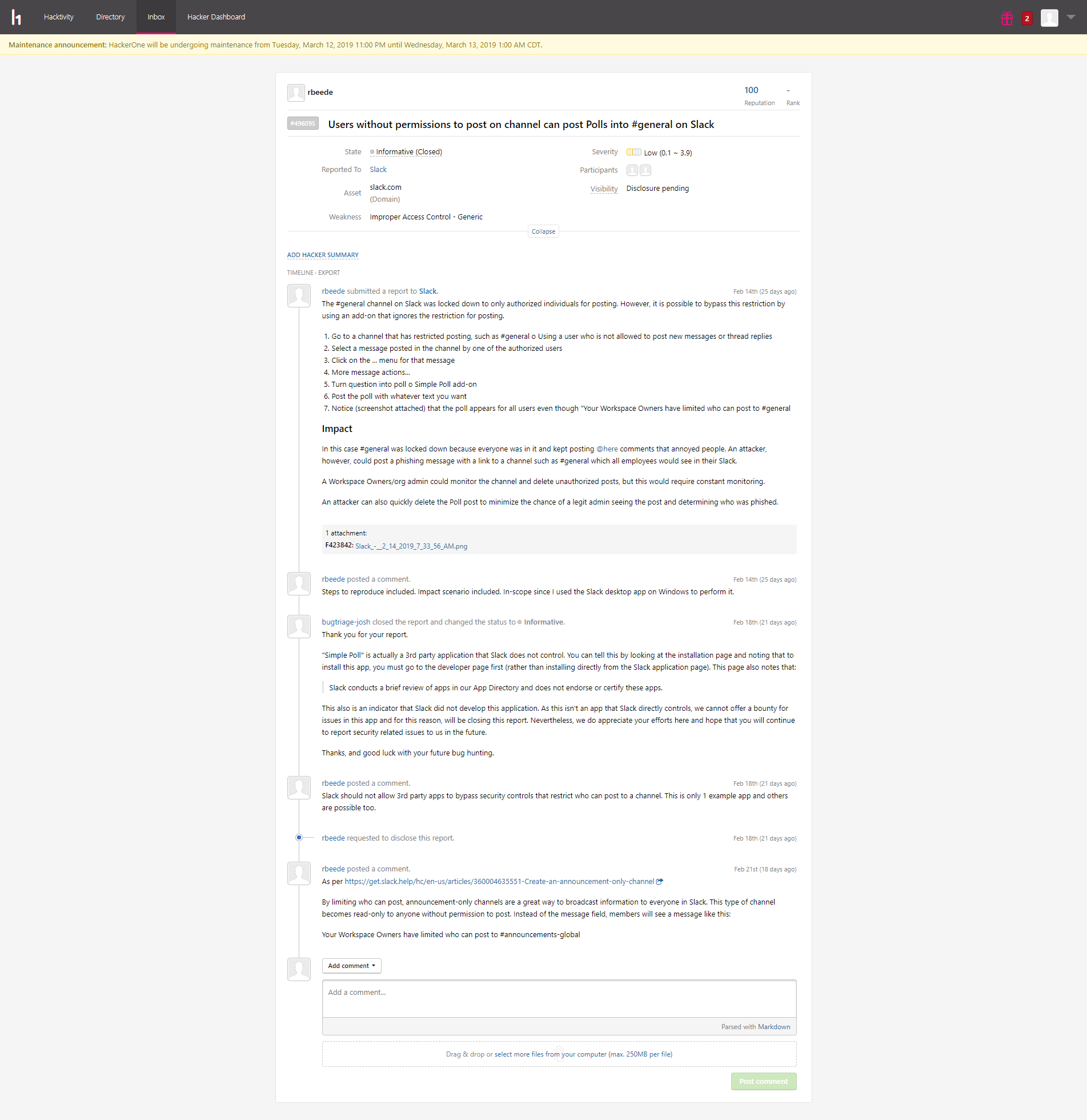Focus the 'Add a comment...' text field
The image size is (1087, 1120).
[x=559, y=998]
